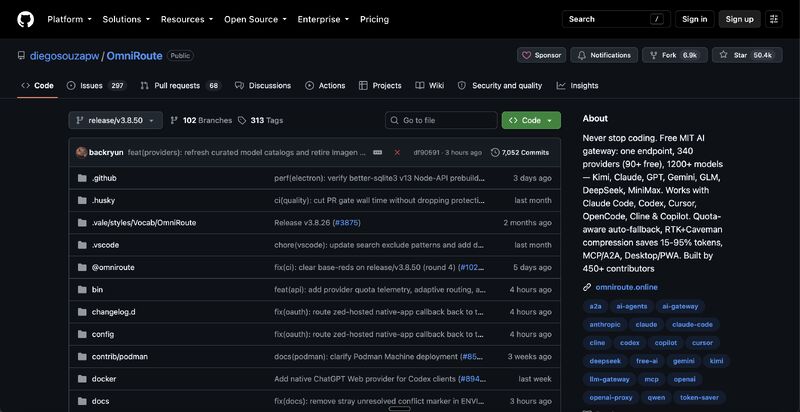This screenshot has width=800, height=412.
Task: Open the llm-gateway topic tag
Action: [610, 379]
